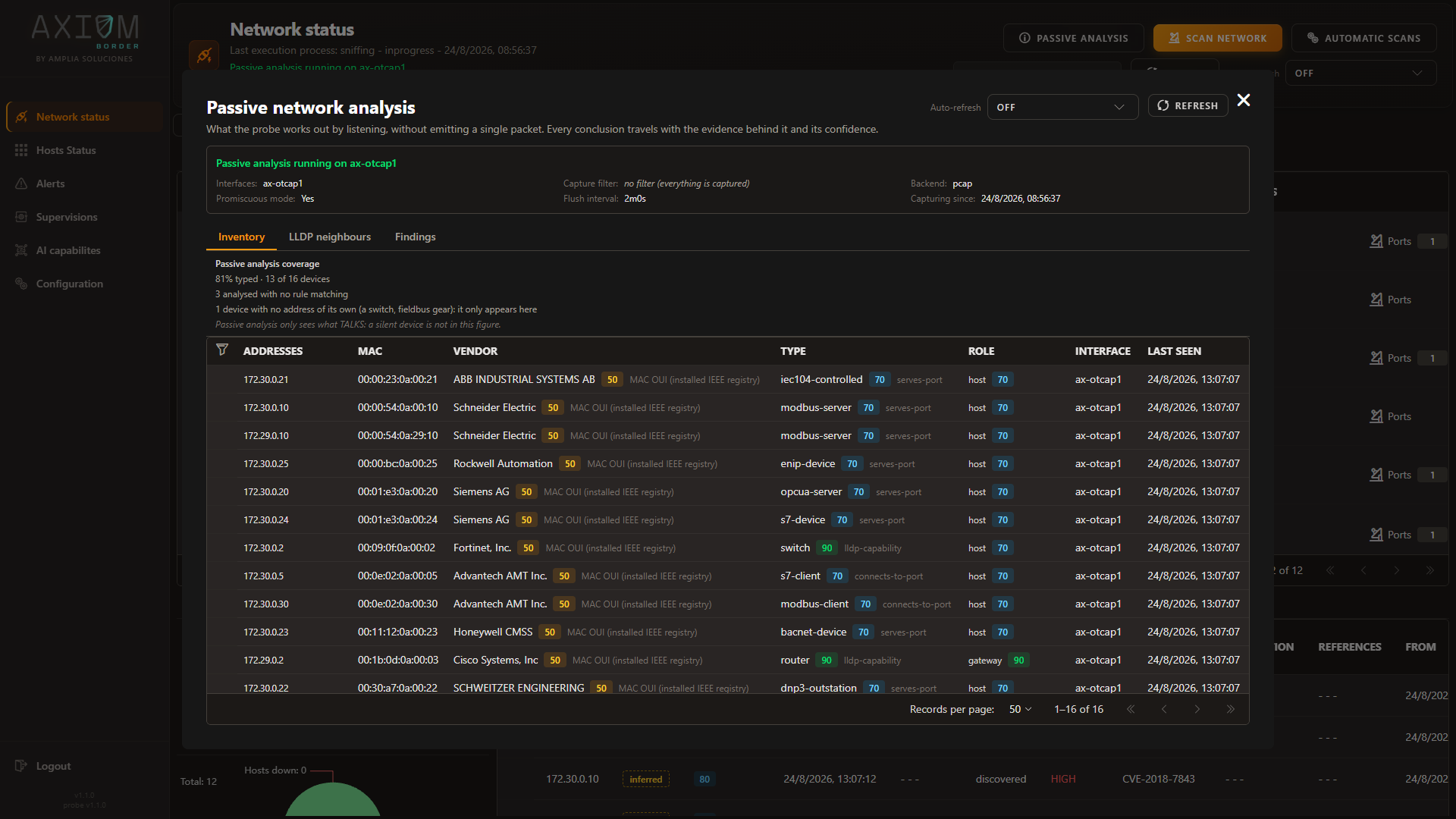Switch to the LLDP neighbours tab

(330, 237)
